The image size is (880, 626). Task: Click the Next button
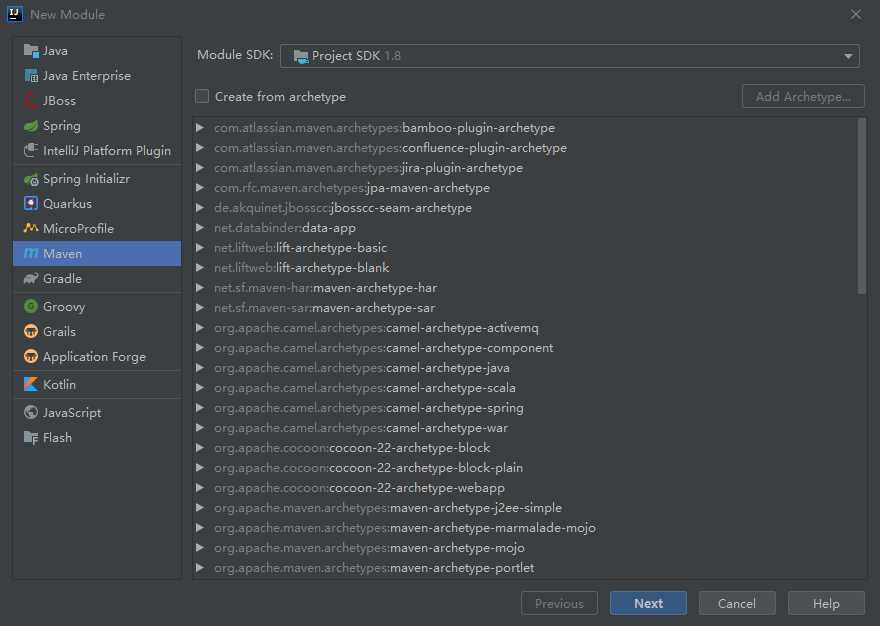click(x=648, y=603)
